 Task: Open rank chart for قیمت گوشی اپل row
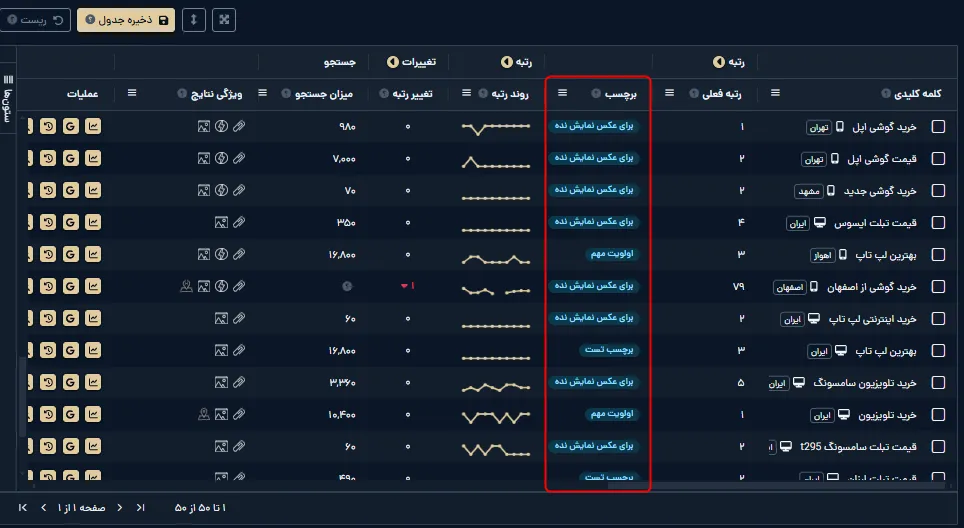pos(93,158)
